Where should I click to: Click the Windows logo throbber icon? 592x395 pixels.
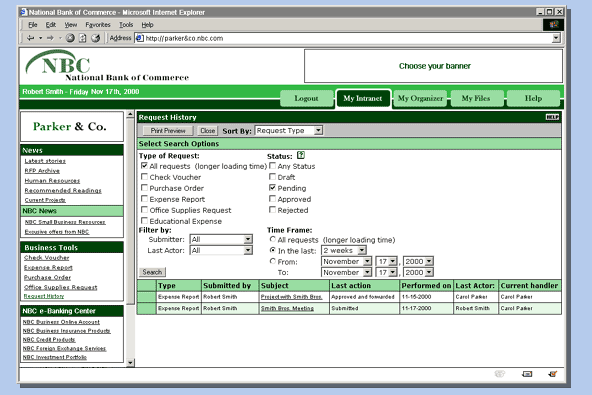coord(553,25)
